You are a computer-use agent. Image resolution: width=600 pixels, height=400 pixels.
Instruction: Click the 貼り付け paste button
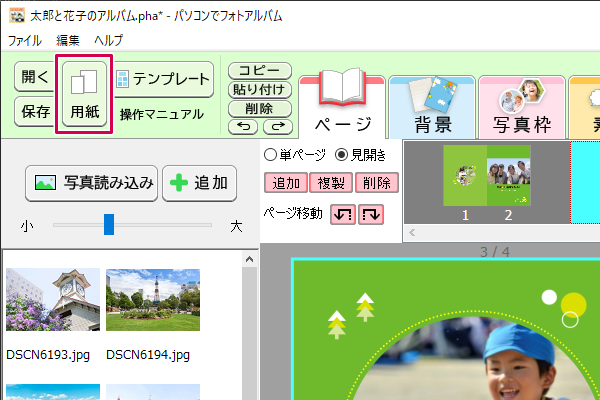(x=259, y=90)
